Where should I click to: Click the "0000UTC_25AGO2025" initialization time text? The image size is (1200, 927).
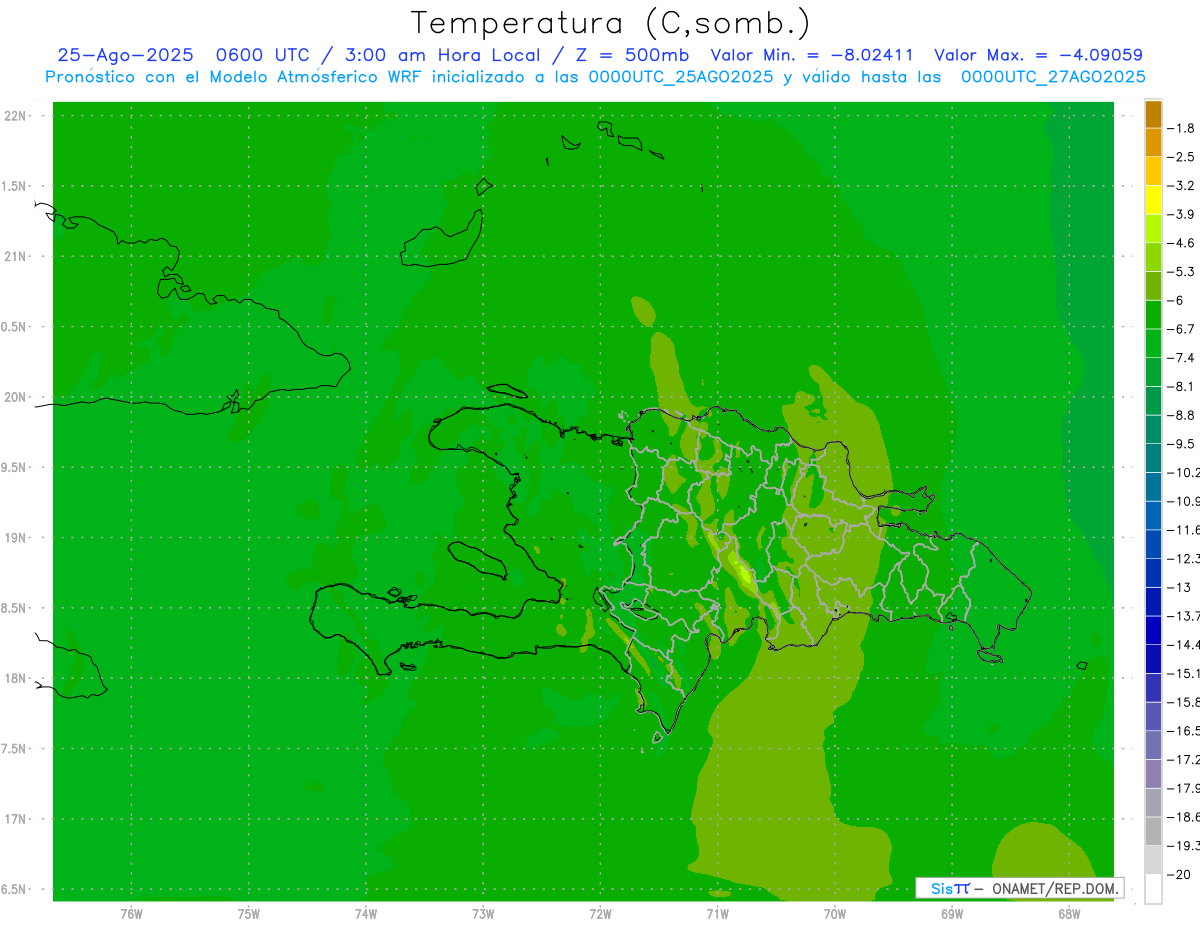pyautogui.click(x=681, y=77)
